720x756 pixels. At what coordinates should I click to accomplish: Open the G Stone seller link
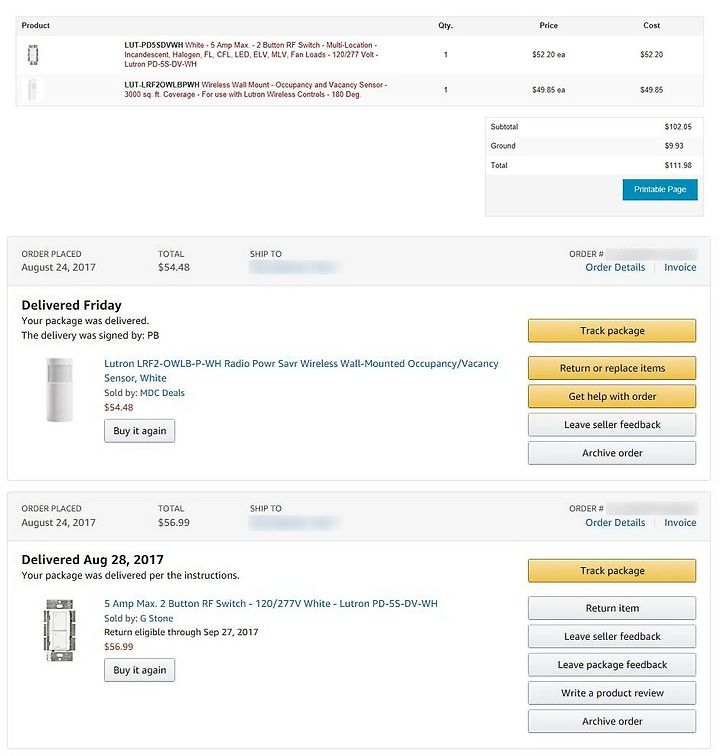coord(156,619)
